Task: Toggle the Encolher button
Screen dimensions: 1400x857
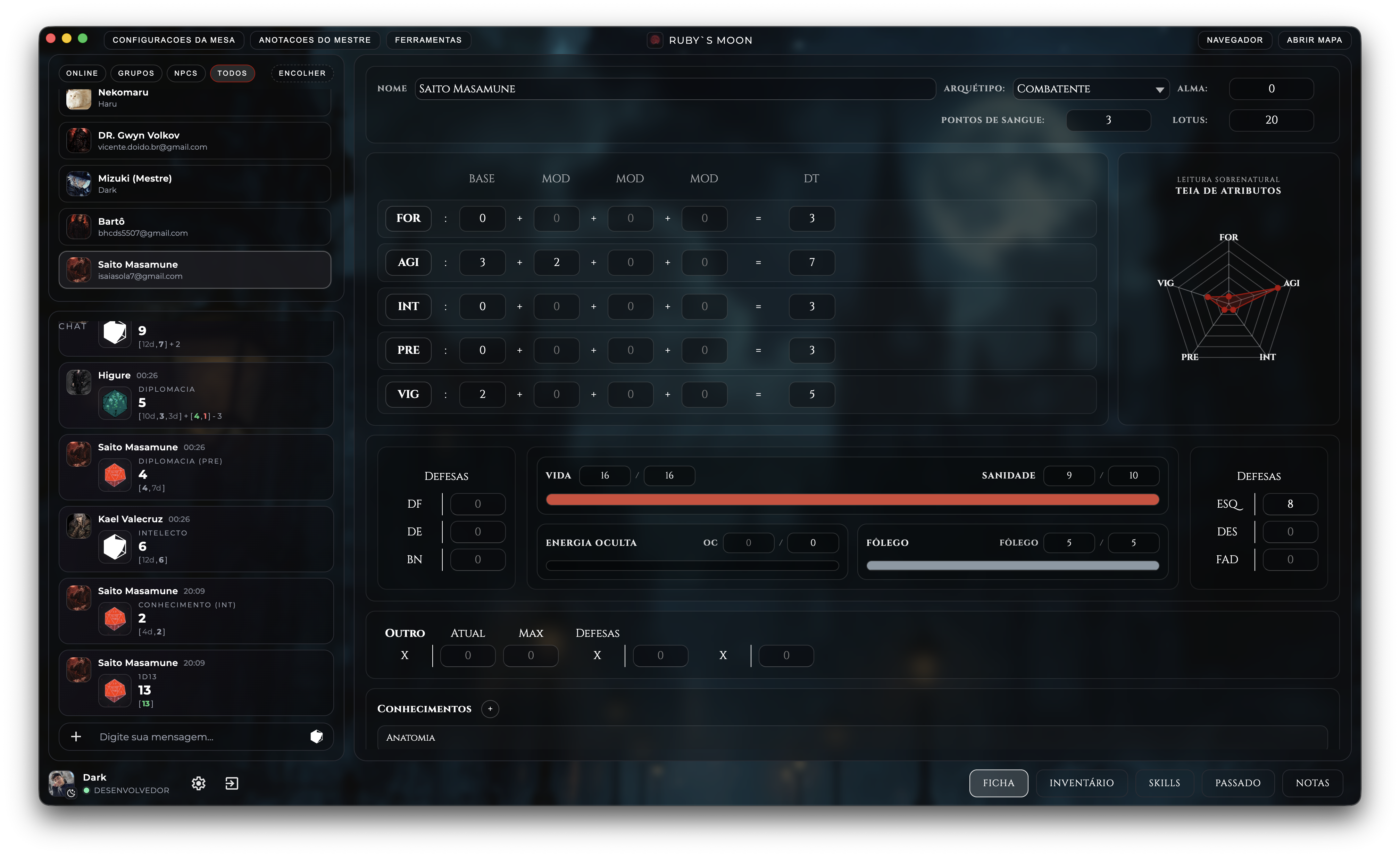Action: (x=302, y=73)
